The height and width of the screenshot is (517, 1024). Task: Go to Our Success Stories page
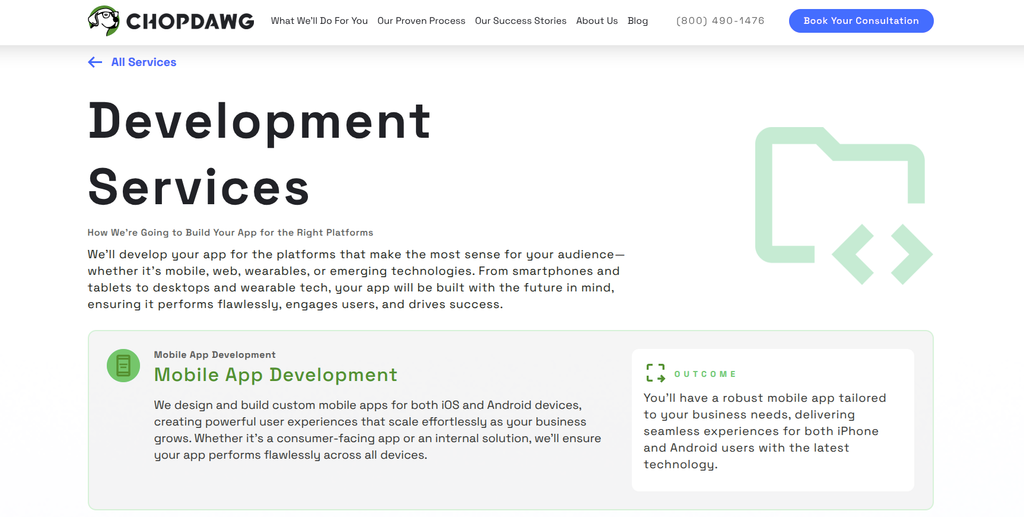pyautogui.click(x=520, y=21)
